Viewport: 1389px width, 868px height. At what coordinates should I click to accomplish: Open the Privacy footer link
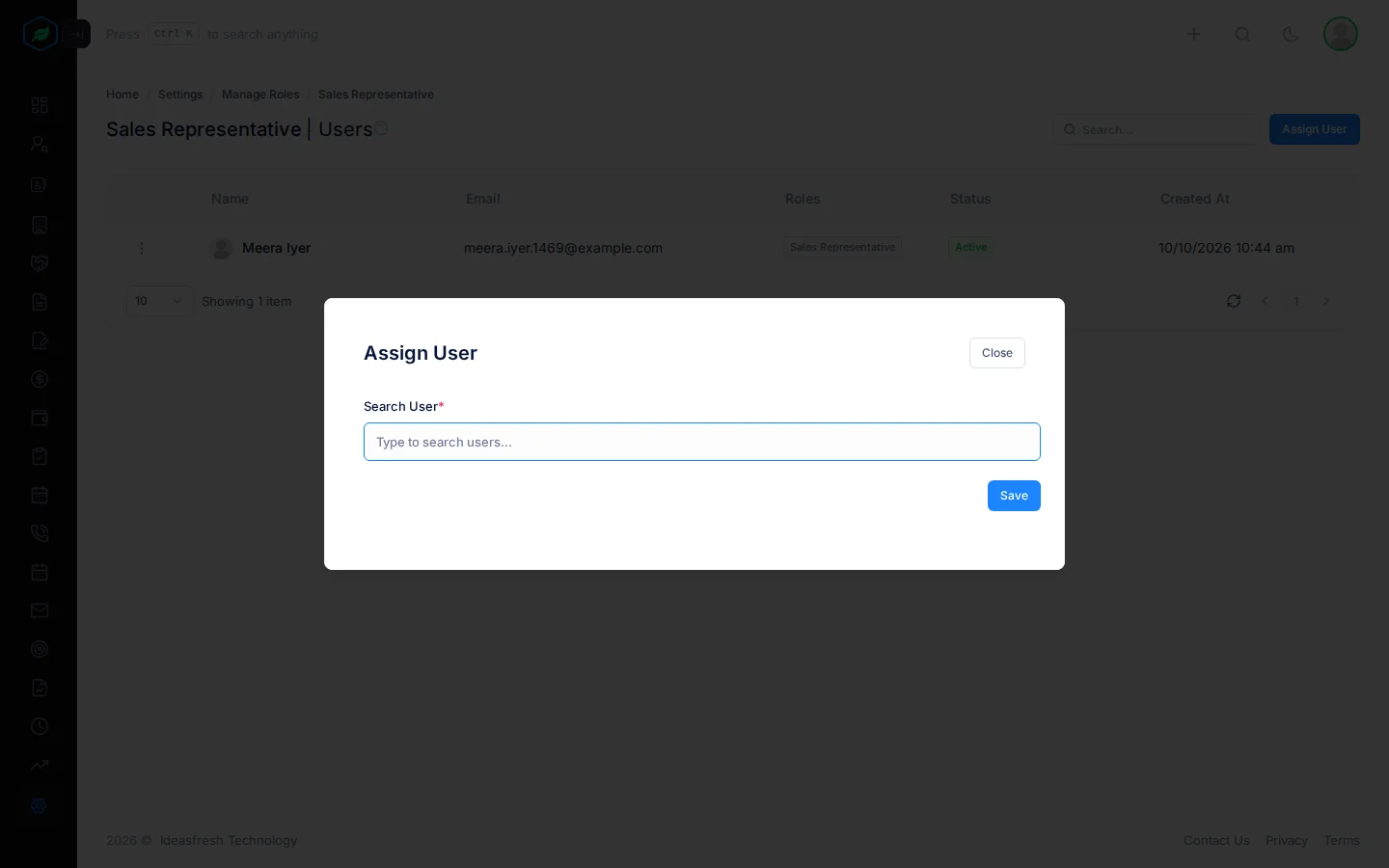1287,841
